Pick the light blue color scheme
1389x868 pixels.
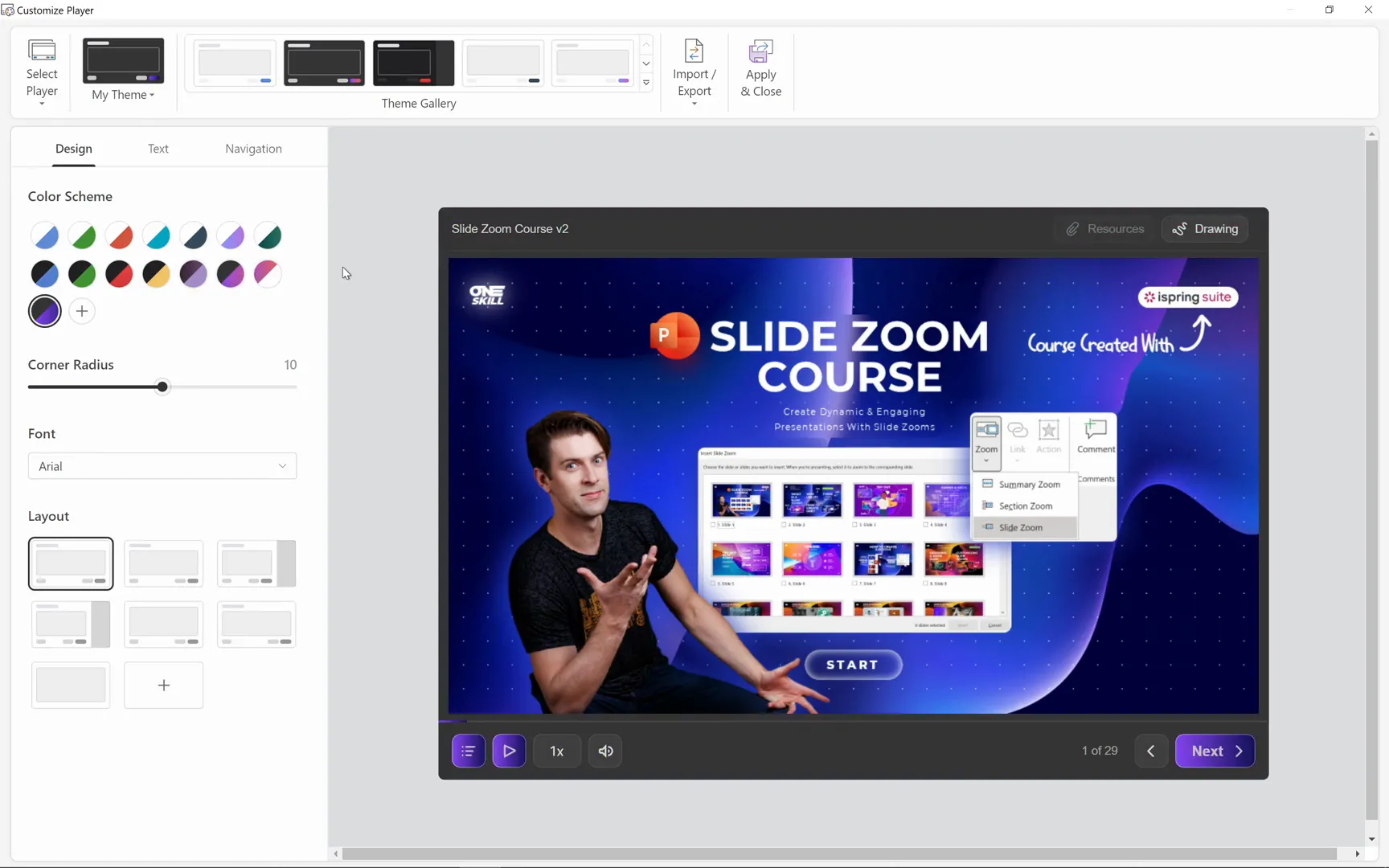45,236
